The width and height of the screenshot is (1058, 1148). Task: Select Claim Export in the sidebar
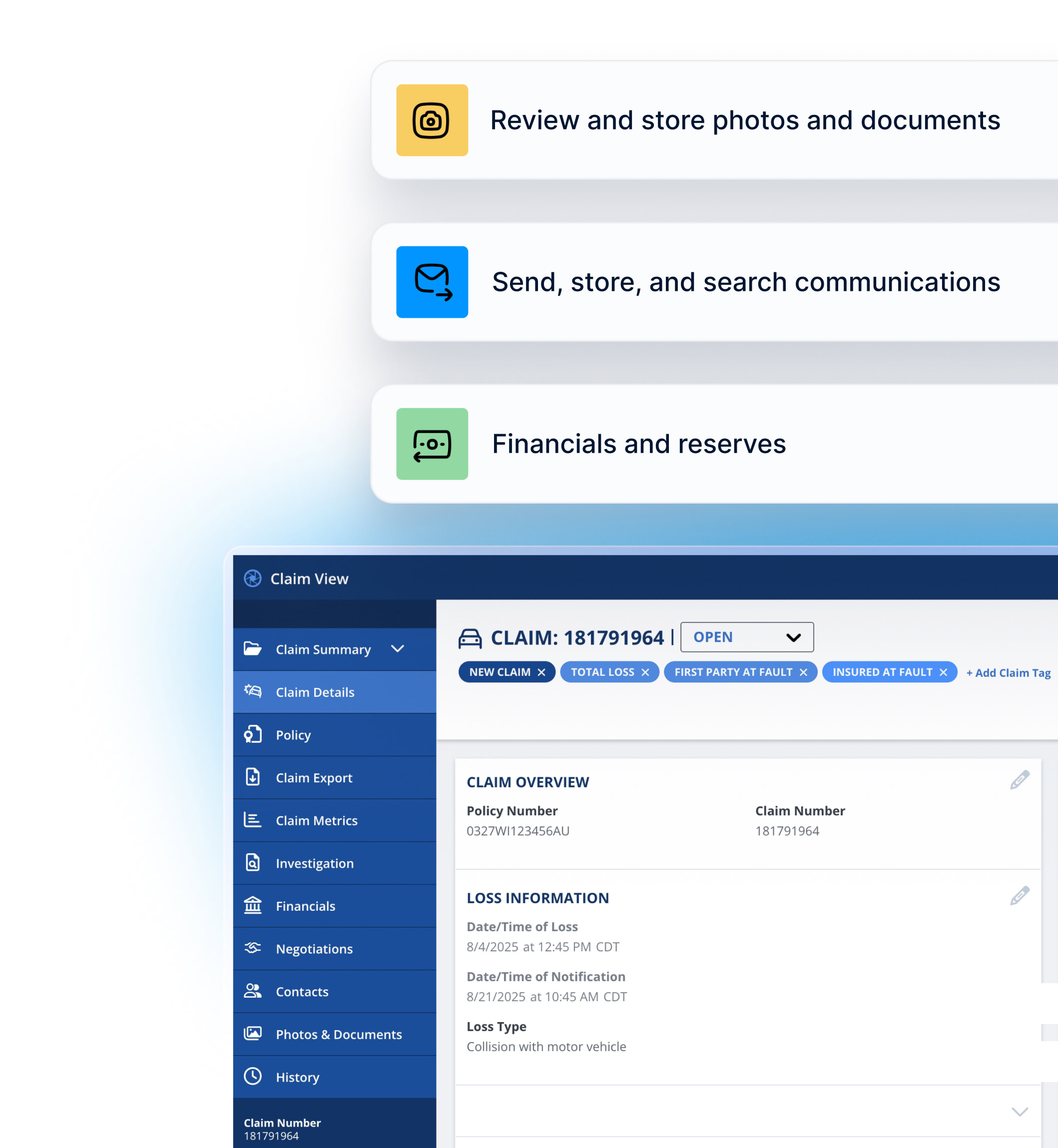(x=314, y=777)
